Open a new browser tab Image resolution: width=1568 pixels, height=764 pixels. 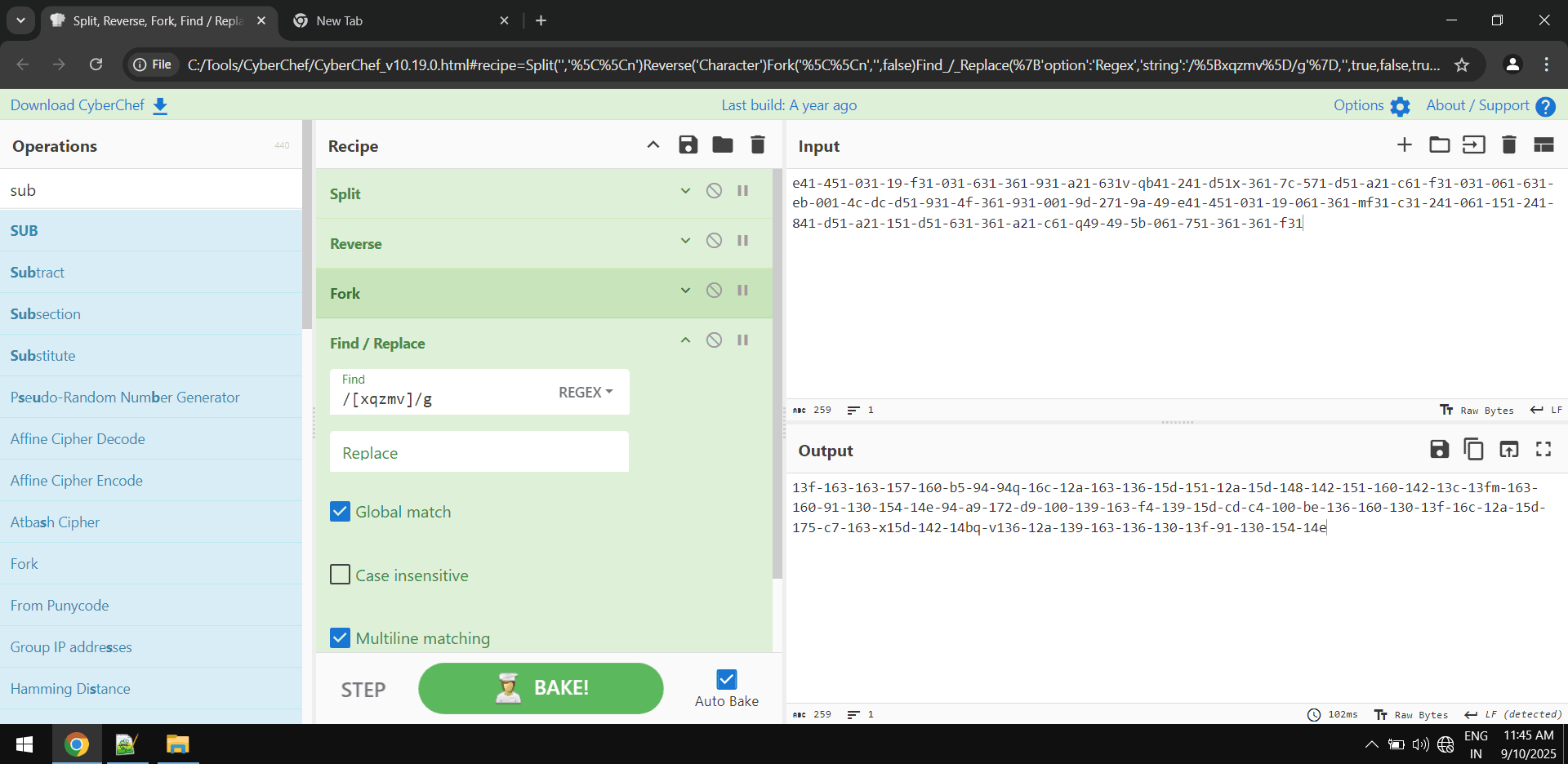[541, 20]
